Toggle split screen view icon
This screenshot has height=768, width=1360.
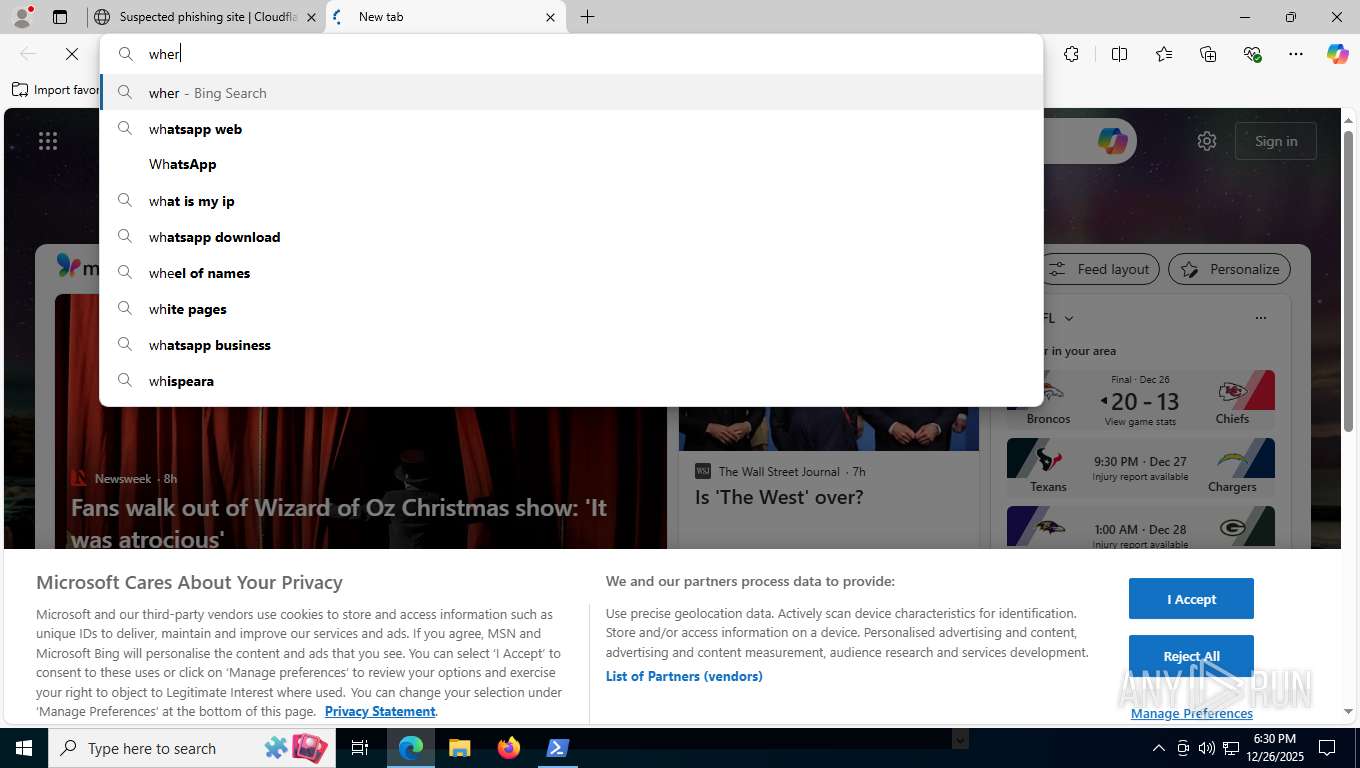coord(1119,54)
